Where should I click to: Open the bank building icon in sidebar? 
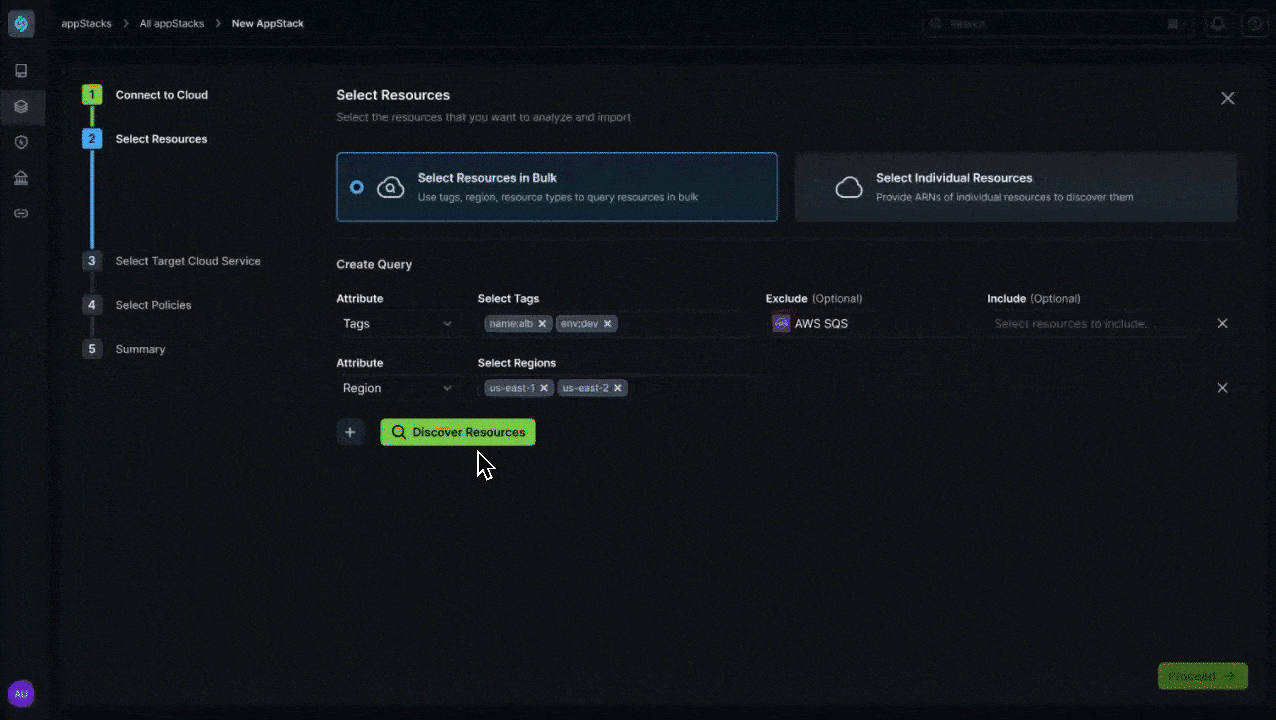[21, 178]
